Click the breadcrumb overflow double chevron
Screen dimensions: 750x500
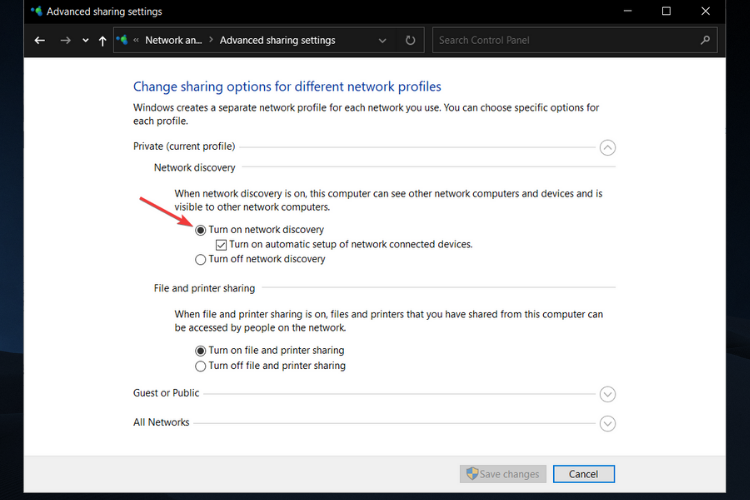[136, 40]
